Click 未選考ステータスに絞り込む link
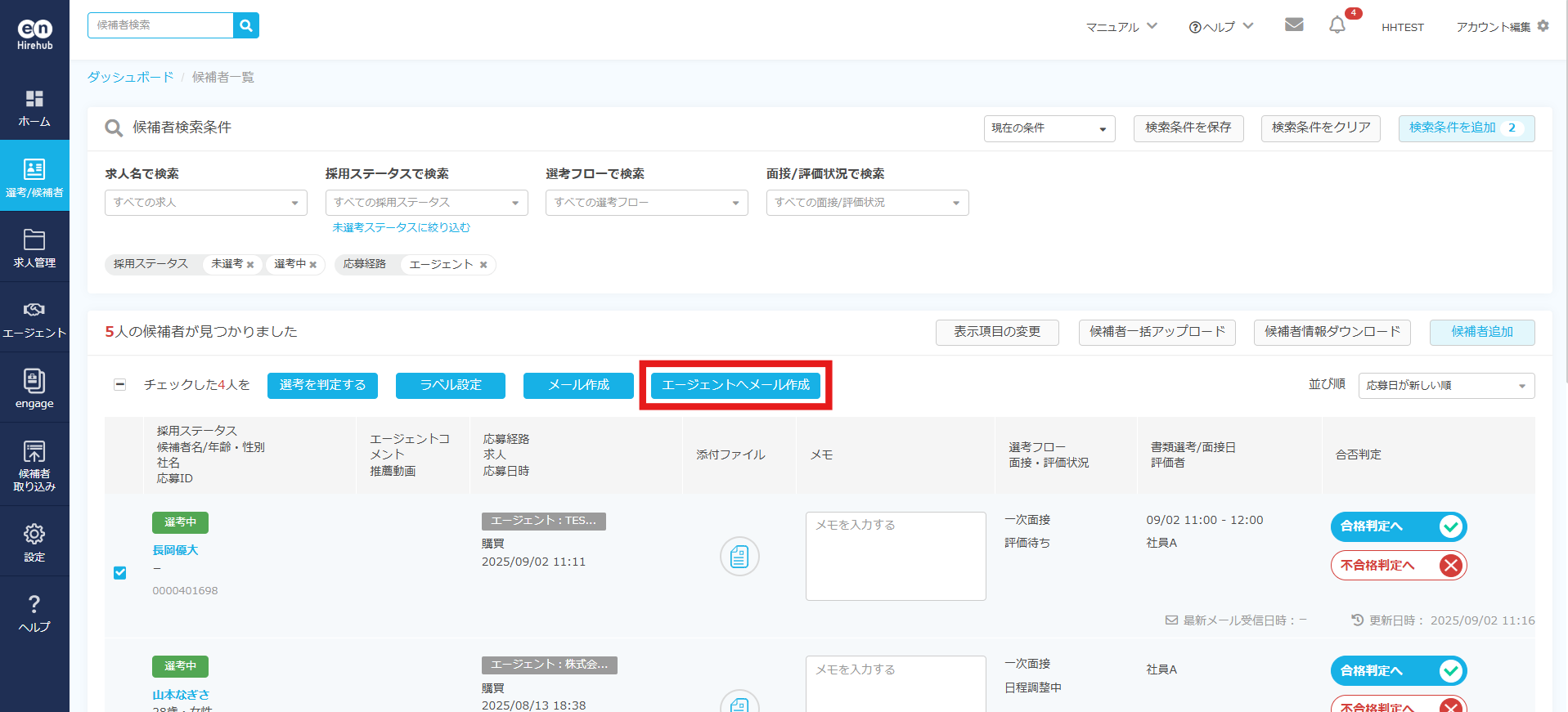Screen dimensions: 1568x712 point(401,228)
